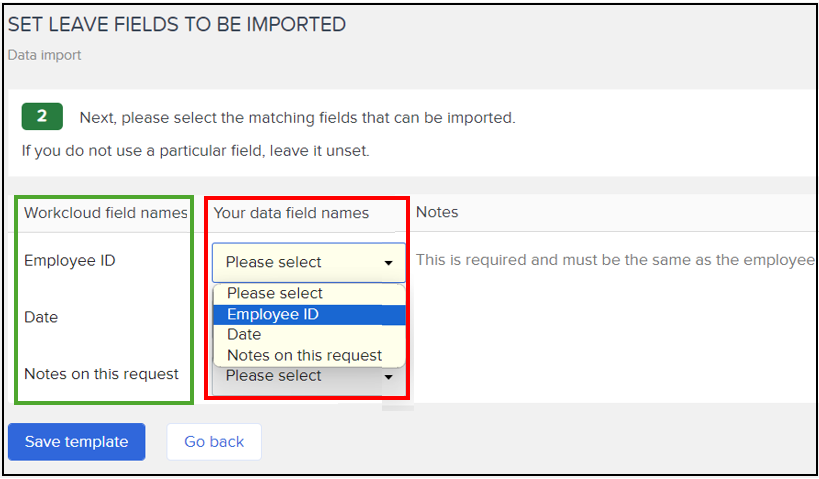Viewport: 819px width, 479px height.
Task: Click the arrow of bottom Please select dropdown
Action: pyautogui.click(x=388, y=377)
